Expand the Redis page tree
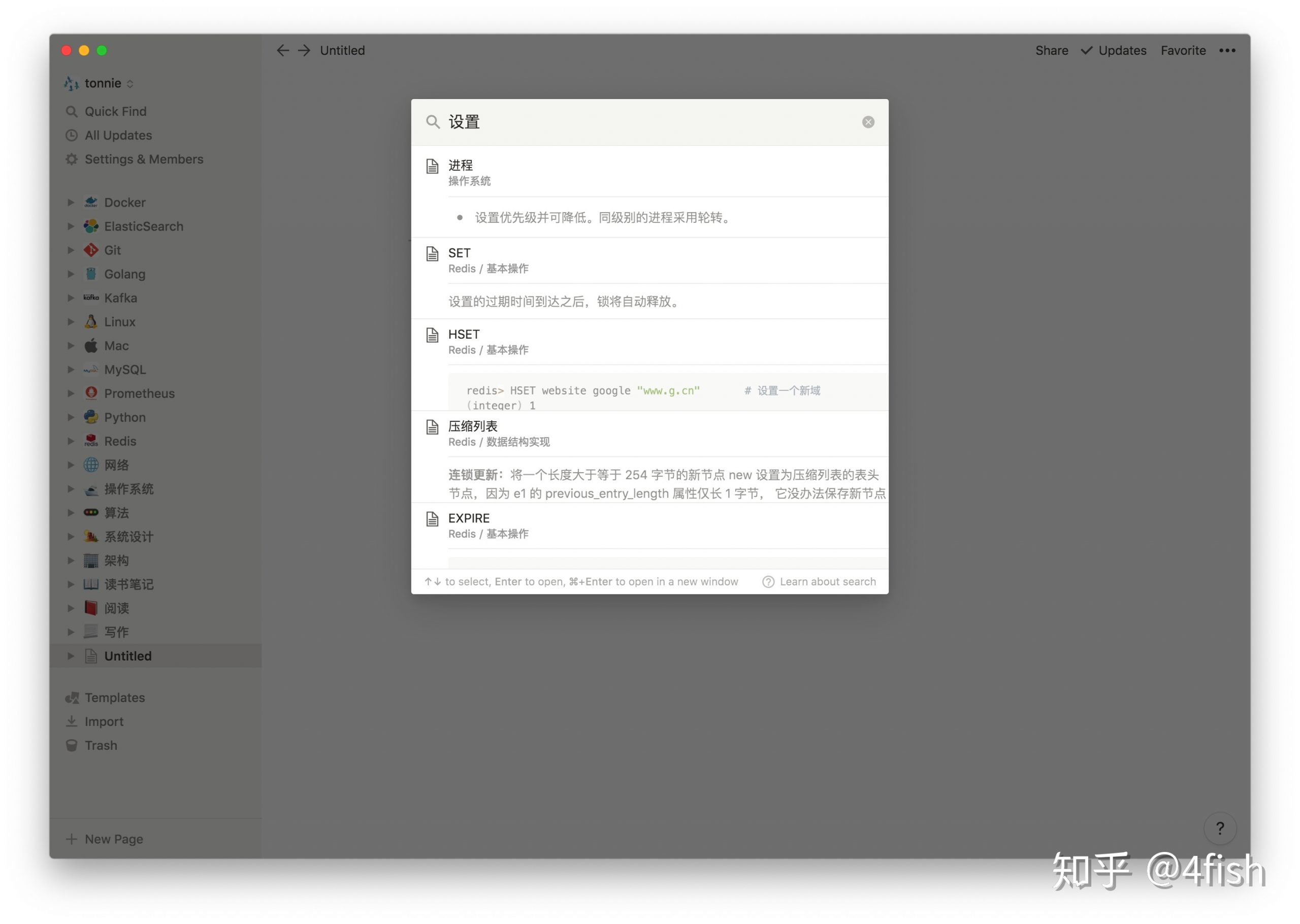1300x924 pixels. [x=71, y=442]
